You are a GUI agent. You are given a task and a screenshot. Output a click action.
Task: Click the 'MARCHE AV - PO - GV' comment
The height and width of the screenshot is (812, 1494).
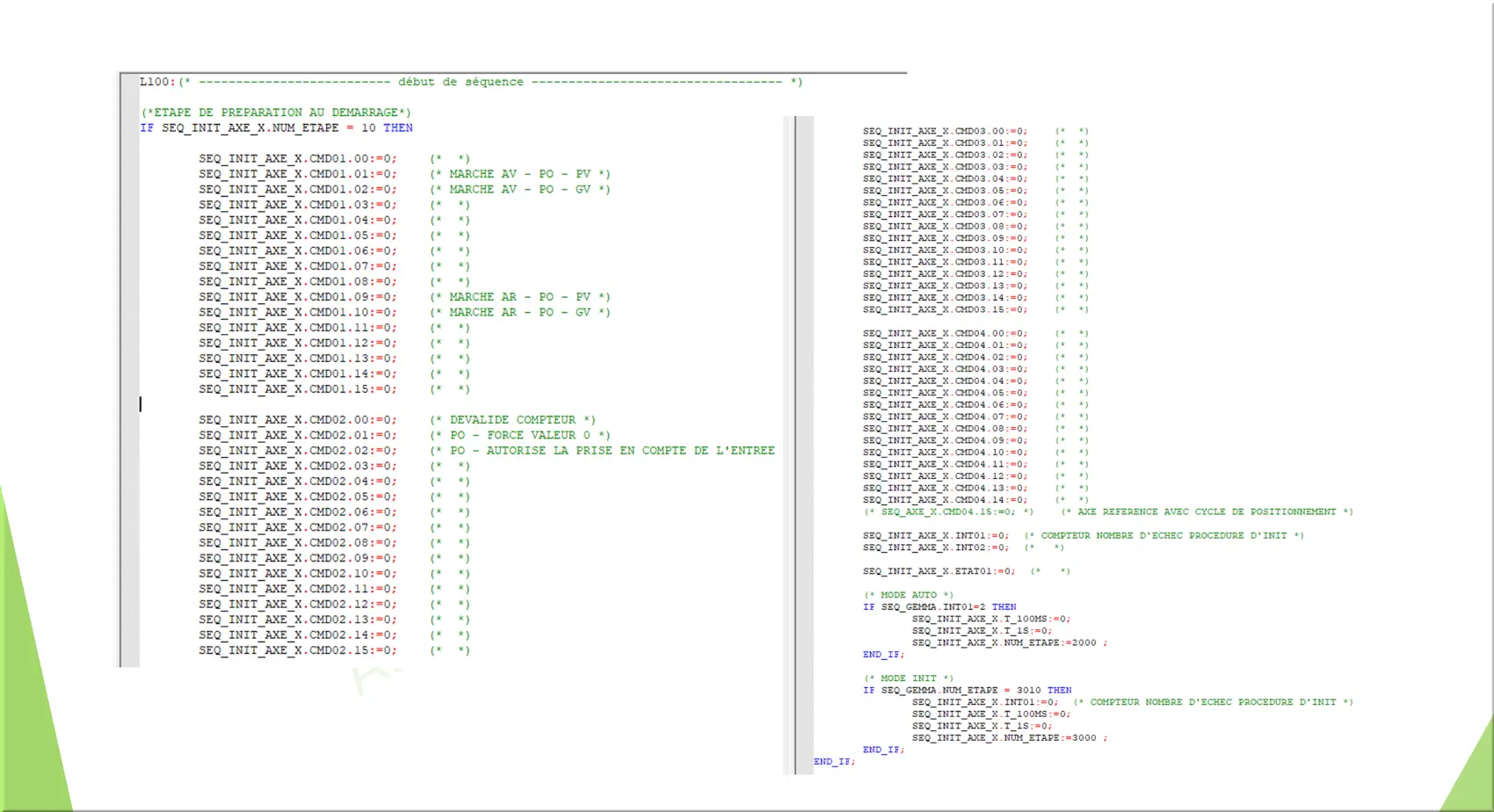(x=520, y=190)
